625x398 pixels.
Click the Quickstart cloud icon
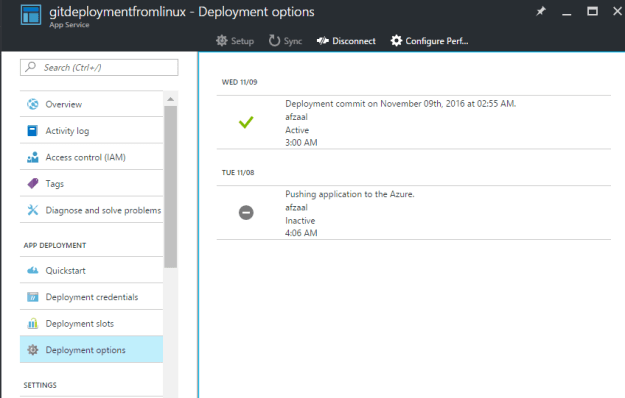coord(33,271)
